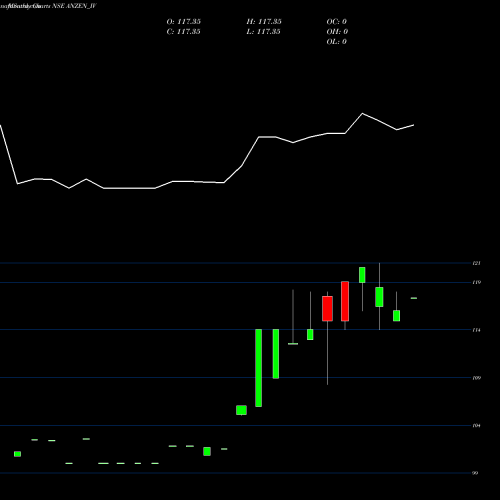The height and width of the screenshot is (500, 500).
Task: Select the 'L: 117.35' low value
Action: 264,32
